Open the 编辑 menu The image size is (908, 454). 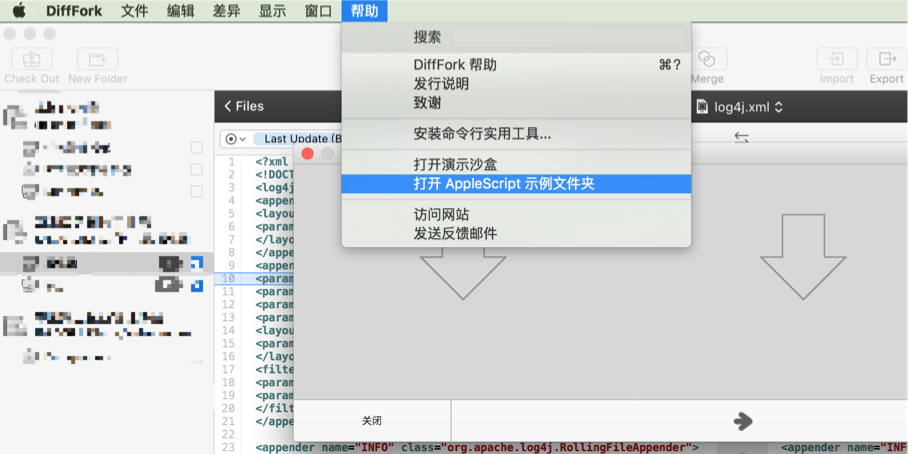pos(181,11)
